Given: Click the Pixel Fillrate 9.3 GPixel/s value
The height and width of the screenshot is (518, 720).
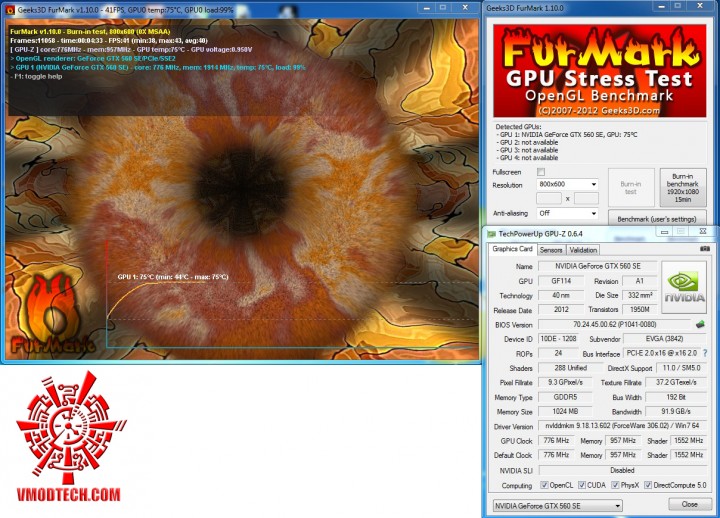Looking at the screenshot, I should click(x=565, y=382).
